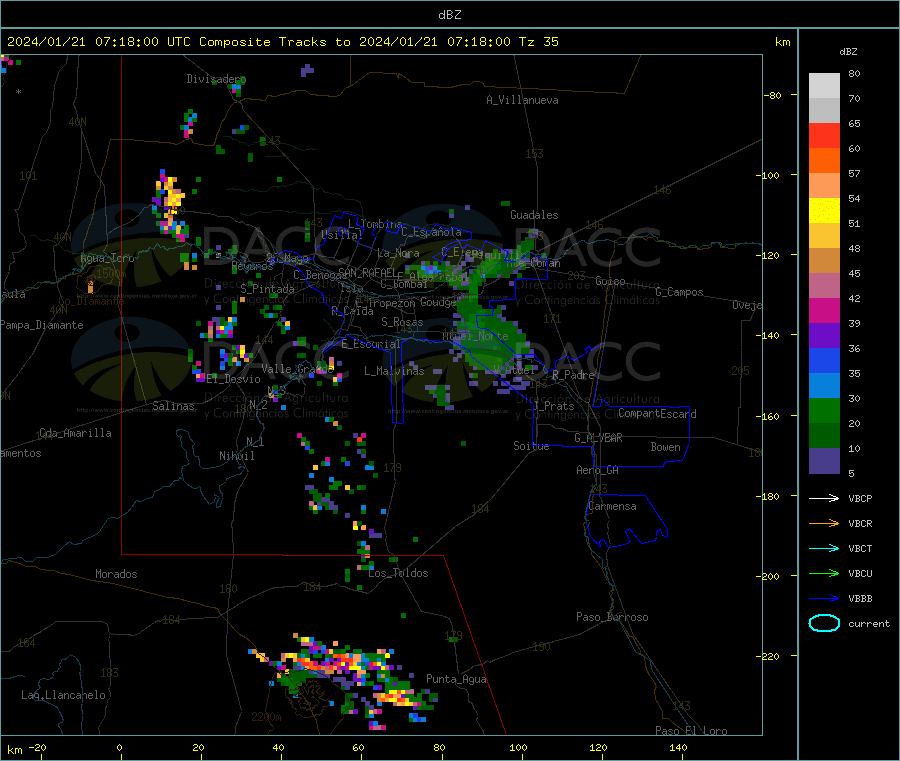Screen dimensions: 900x761
Task: Click the 'R_Padre' map label
Action: coord(573,375)
